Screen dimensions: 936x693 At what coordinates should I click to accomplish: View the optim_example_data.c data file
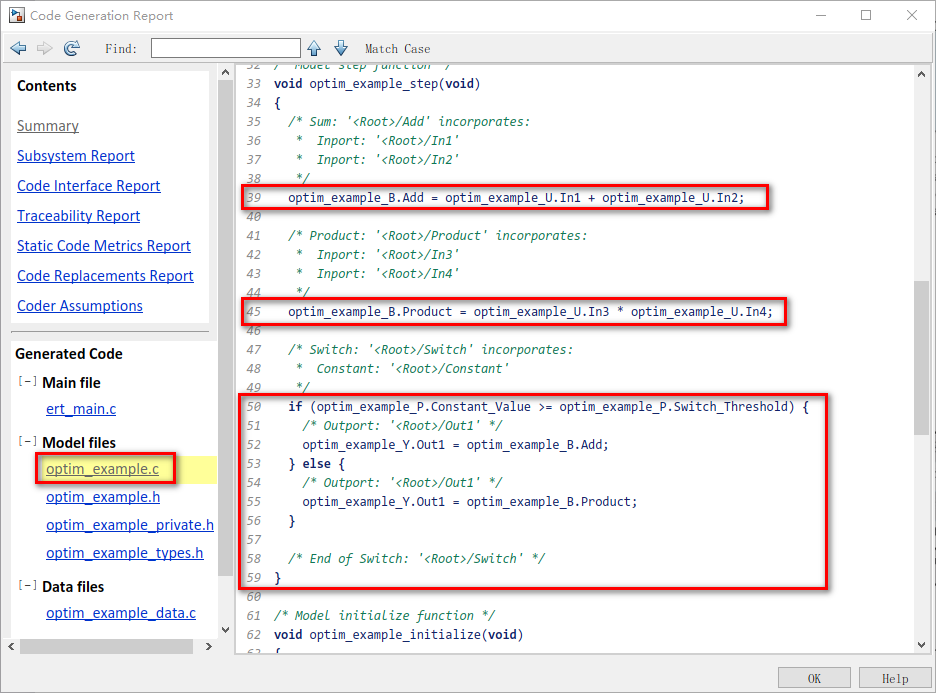[x=120, y=612]
